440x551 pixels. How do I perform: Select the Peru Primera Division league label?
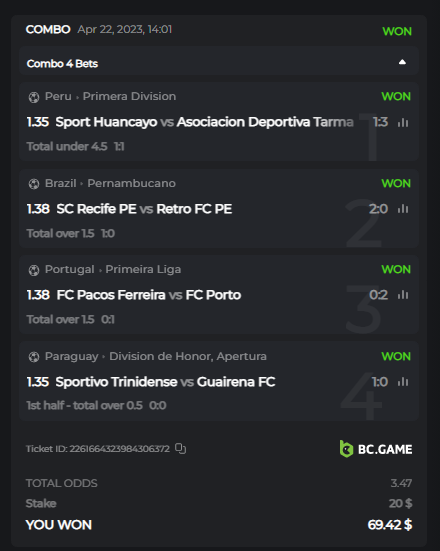pos(110,96)
